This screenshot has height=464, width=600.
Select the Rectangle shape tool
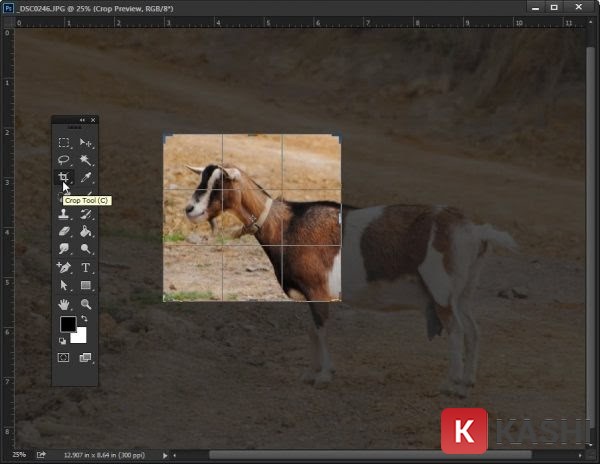coord(85,285)
